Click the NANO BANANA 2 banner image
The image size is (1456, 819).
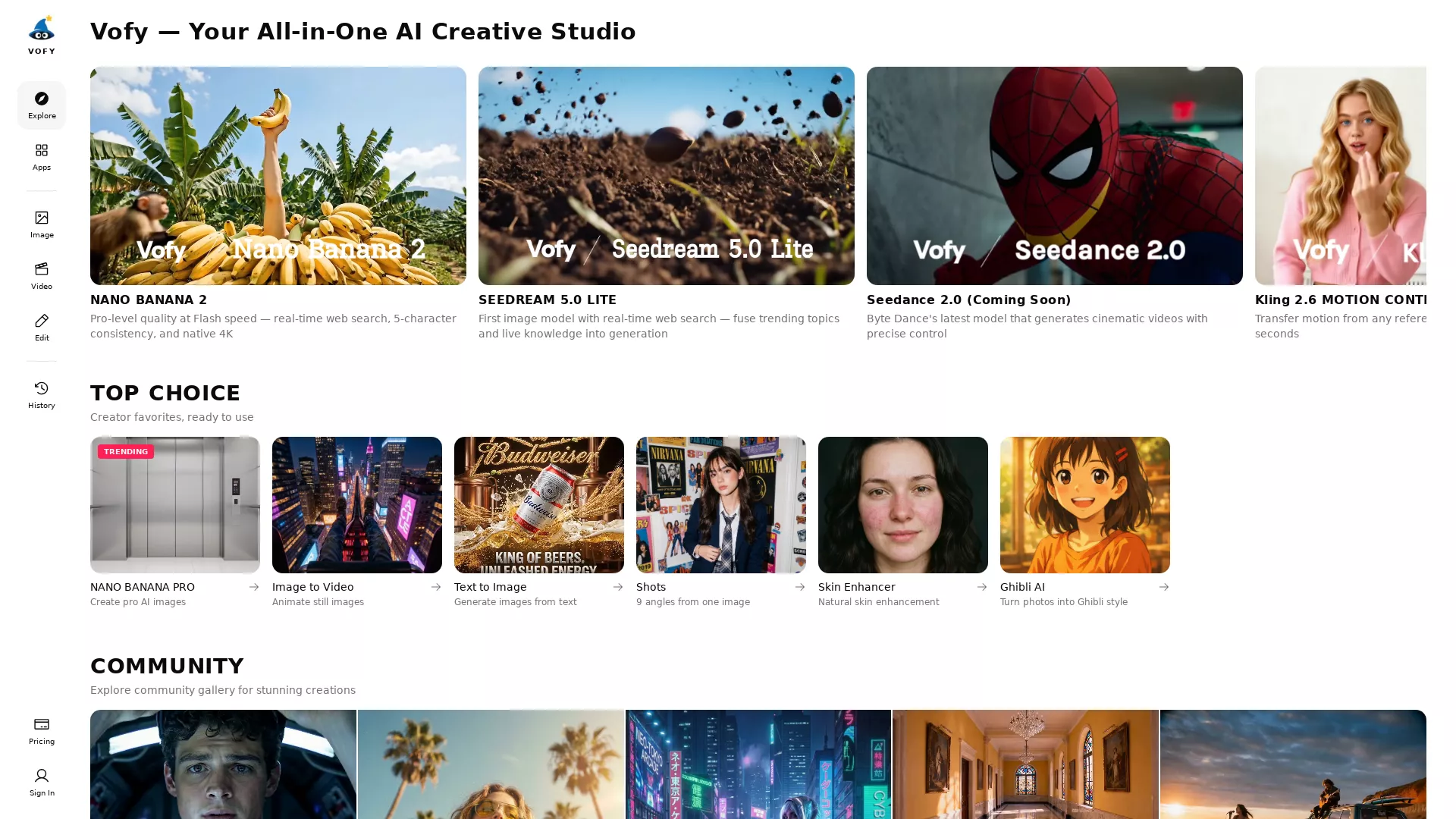point(278,175)
